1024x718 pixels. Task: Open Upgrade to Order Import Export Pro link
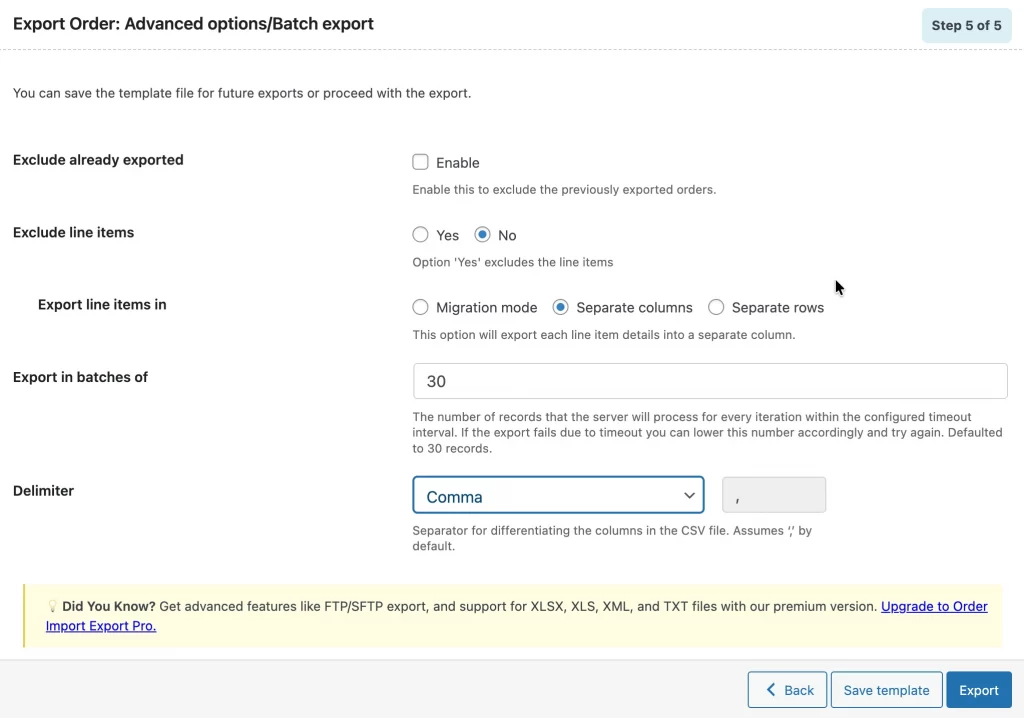click(934, 607)
